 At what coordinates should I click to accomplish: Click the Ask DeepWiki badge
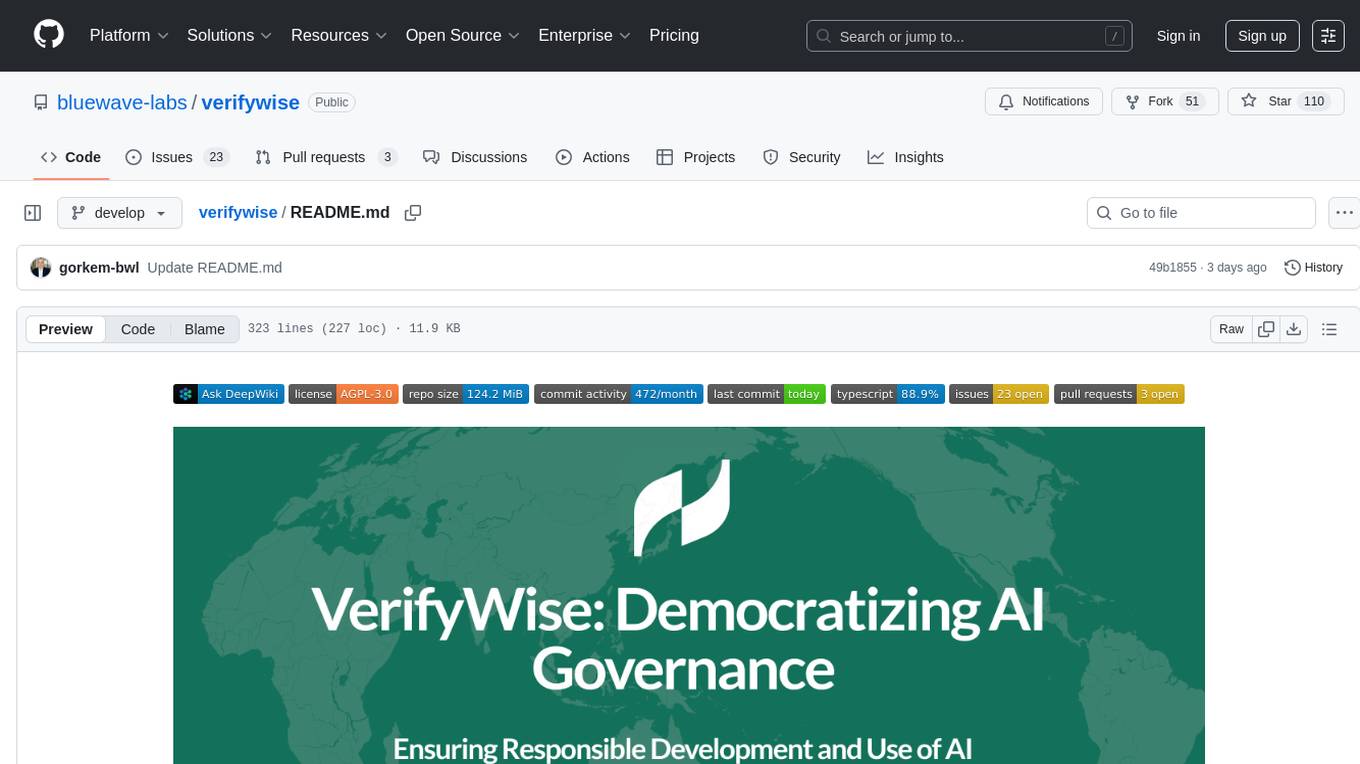pyautogui.click(x=229, y=394)
